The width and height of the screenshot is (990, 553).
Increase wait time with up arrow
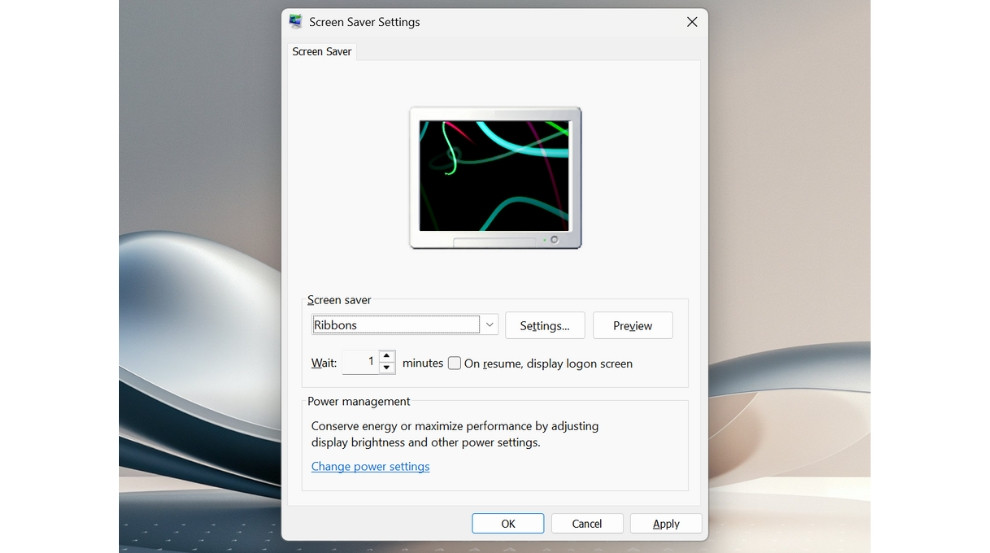[x=387, y=357]
